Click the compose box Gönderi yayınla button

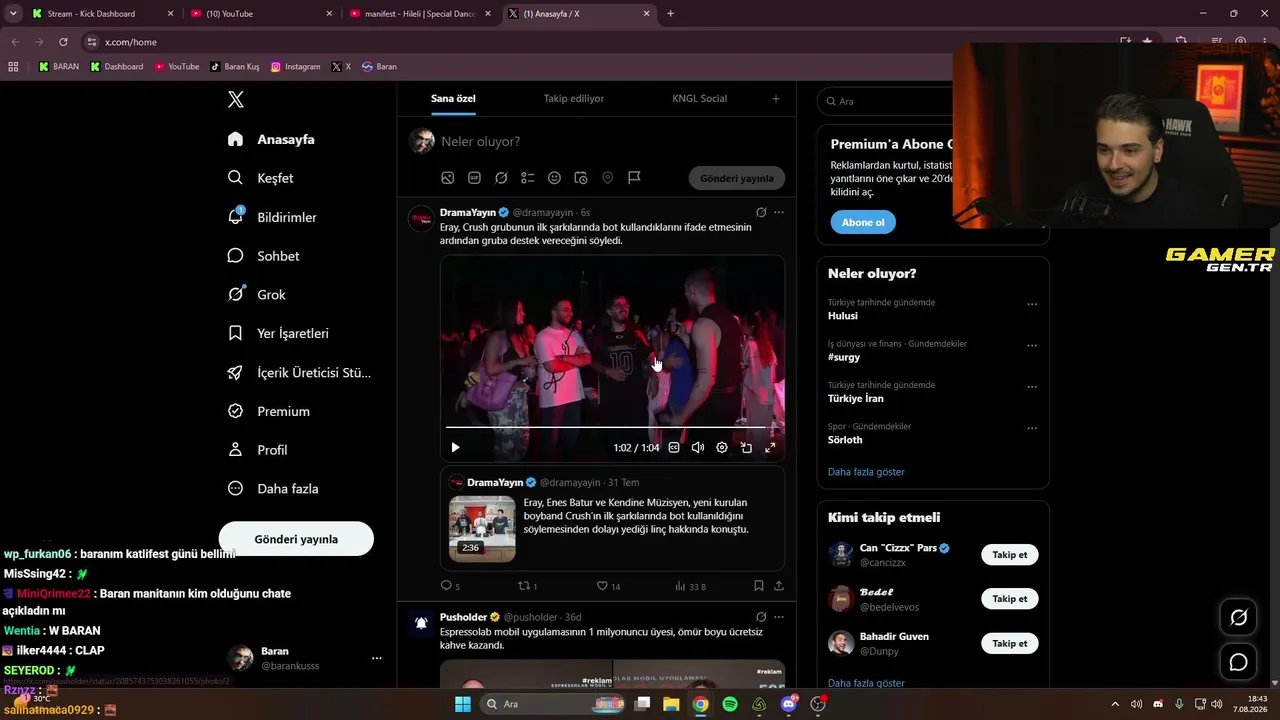pyautogui.click(x=737, y=178)
